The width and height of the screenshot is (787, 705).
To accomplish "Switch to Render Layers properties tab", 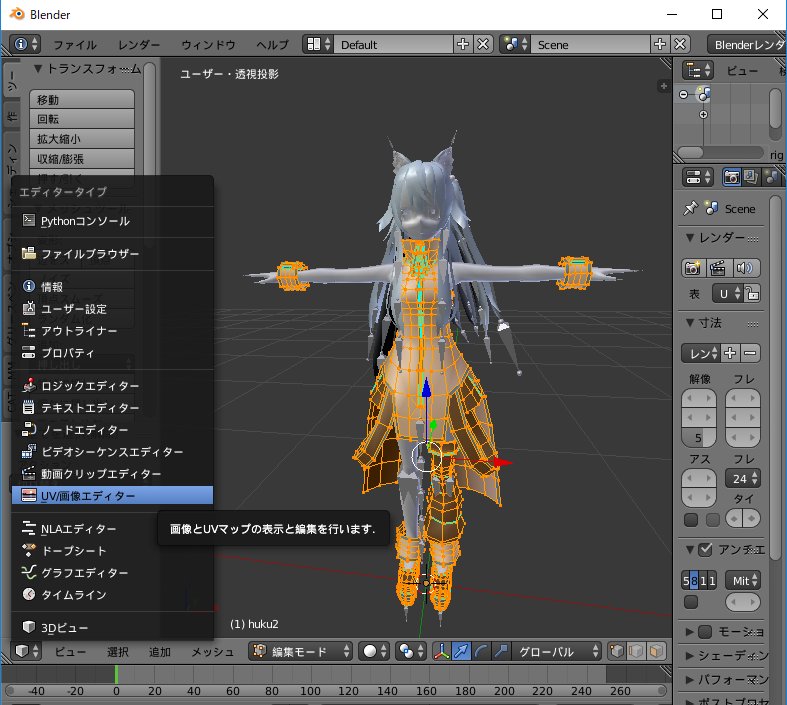I will pos(751,177).
